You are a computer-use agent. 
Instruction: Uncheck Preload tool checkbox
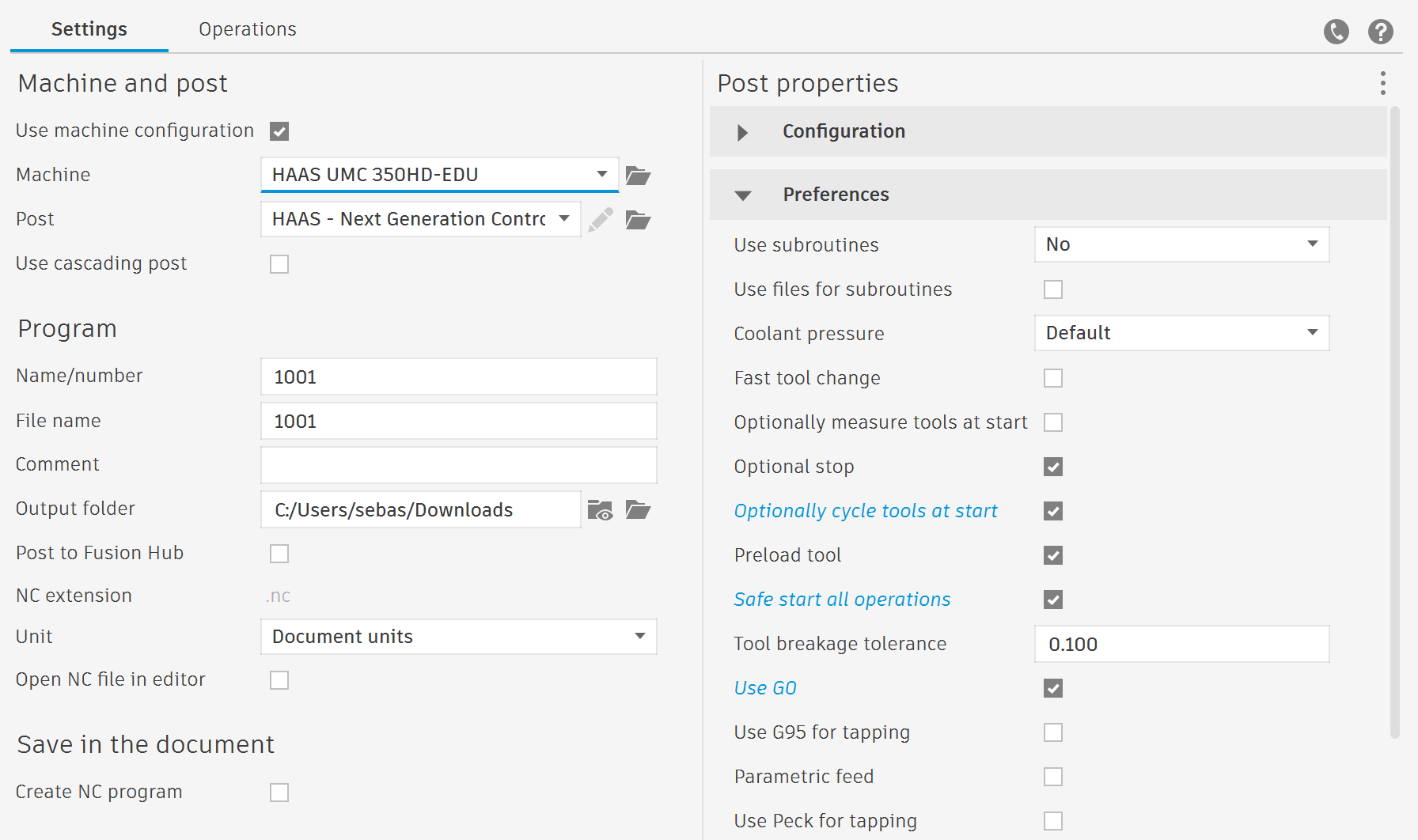point(1053,555)
